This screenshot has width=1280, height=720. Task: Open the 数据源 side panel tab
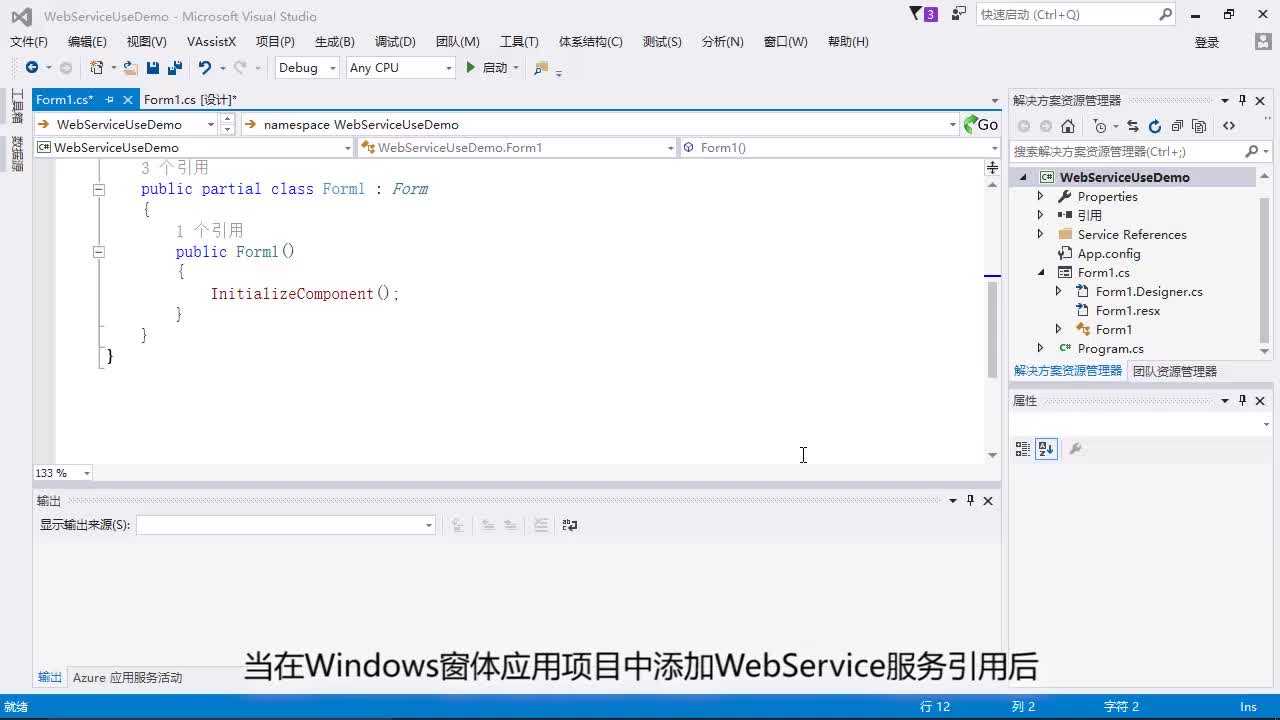pos(17,154)
